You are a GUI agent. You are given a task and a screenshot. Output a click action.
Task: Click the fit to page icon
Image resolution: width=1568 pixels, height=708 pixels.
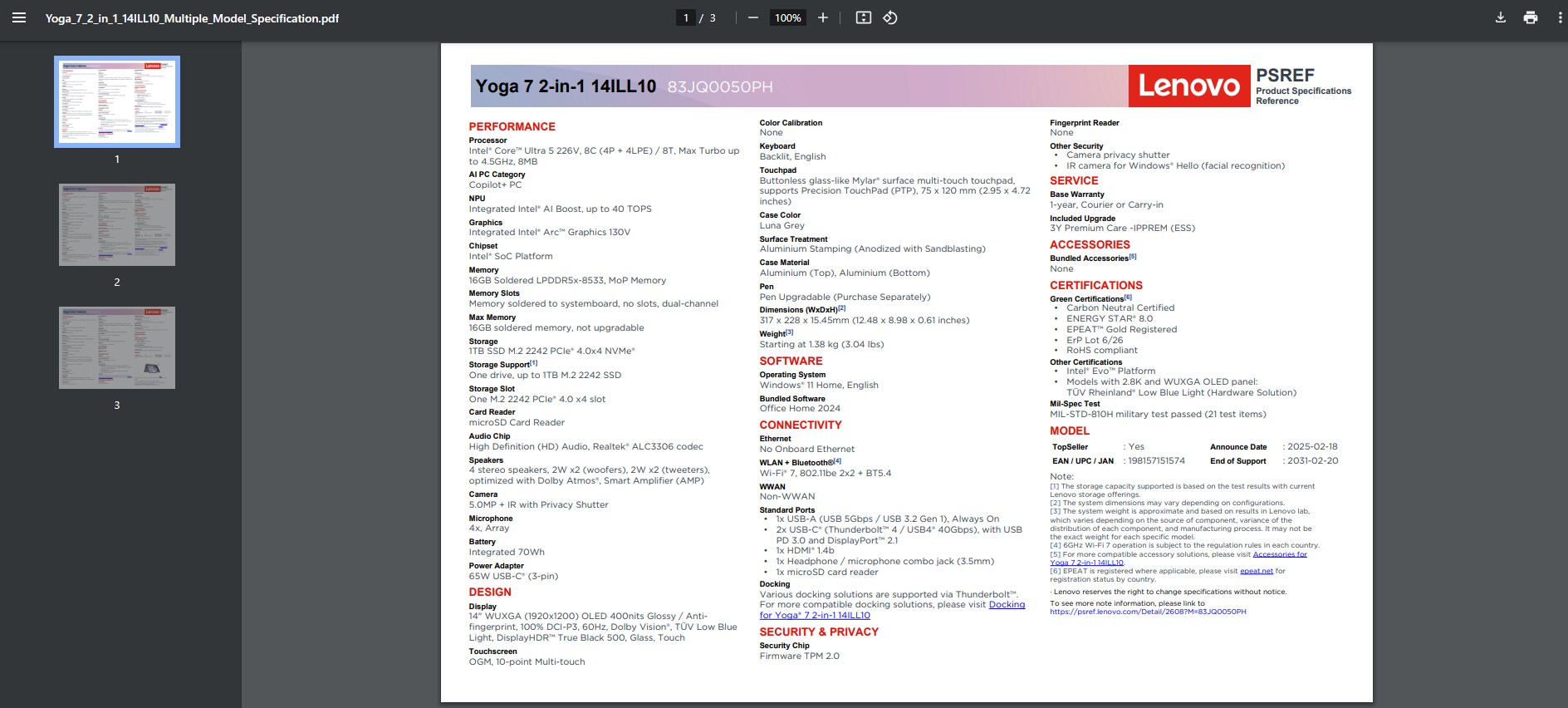(x=863, y=17)
